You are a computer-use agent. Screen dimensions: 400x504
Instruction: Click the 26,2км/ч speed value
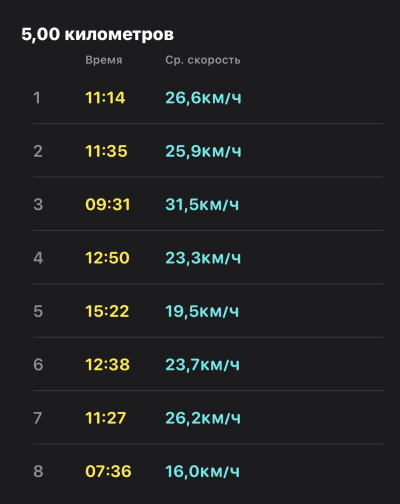(203, 418)
